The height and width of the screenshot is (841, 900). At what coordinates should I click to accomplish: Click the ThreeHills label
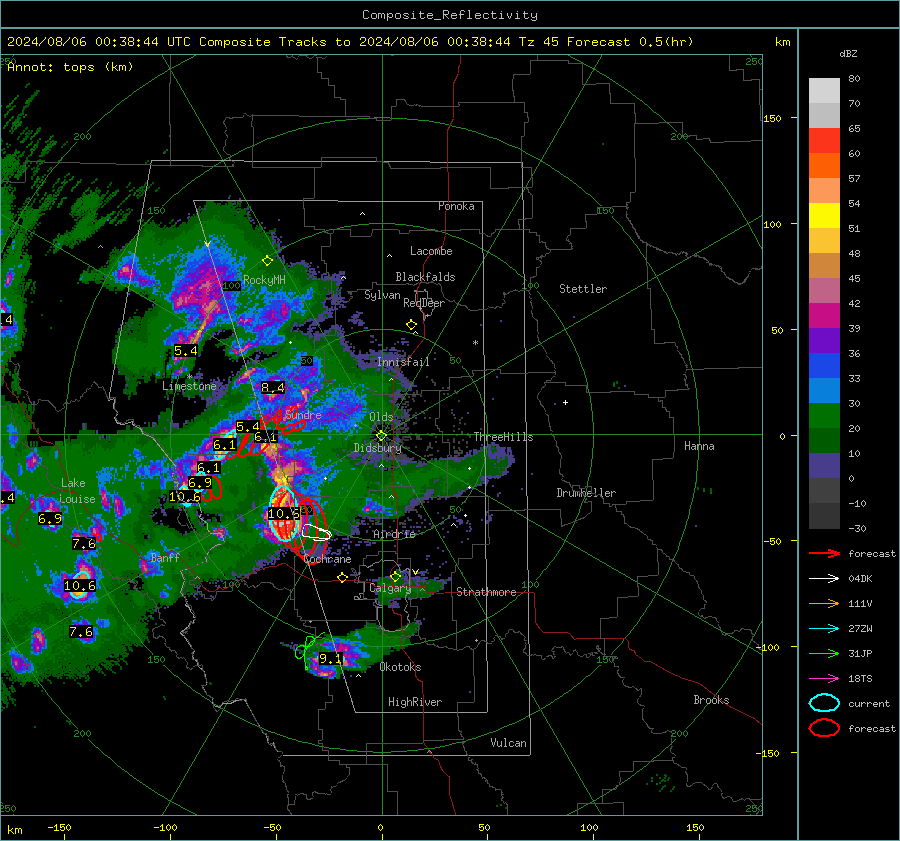(x=503, y=437)
